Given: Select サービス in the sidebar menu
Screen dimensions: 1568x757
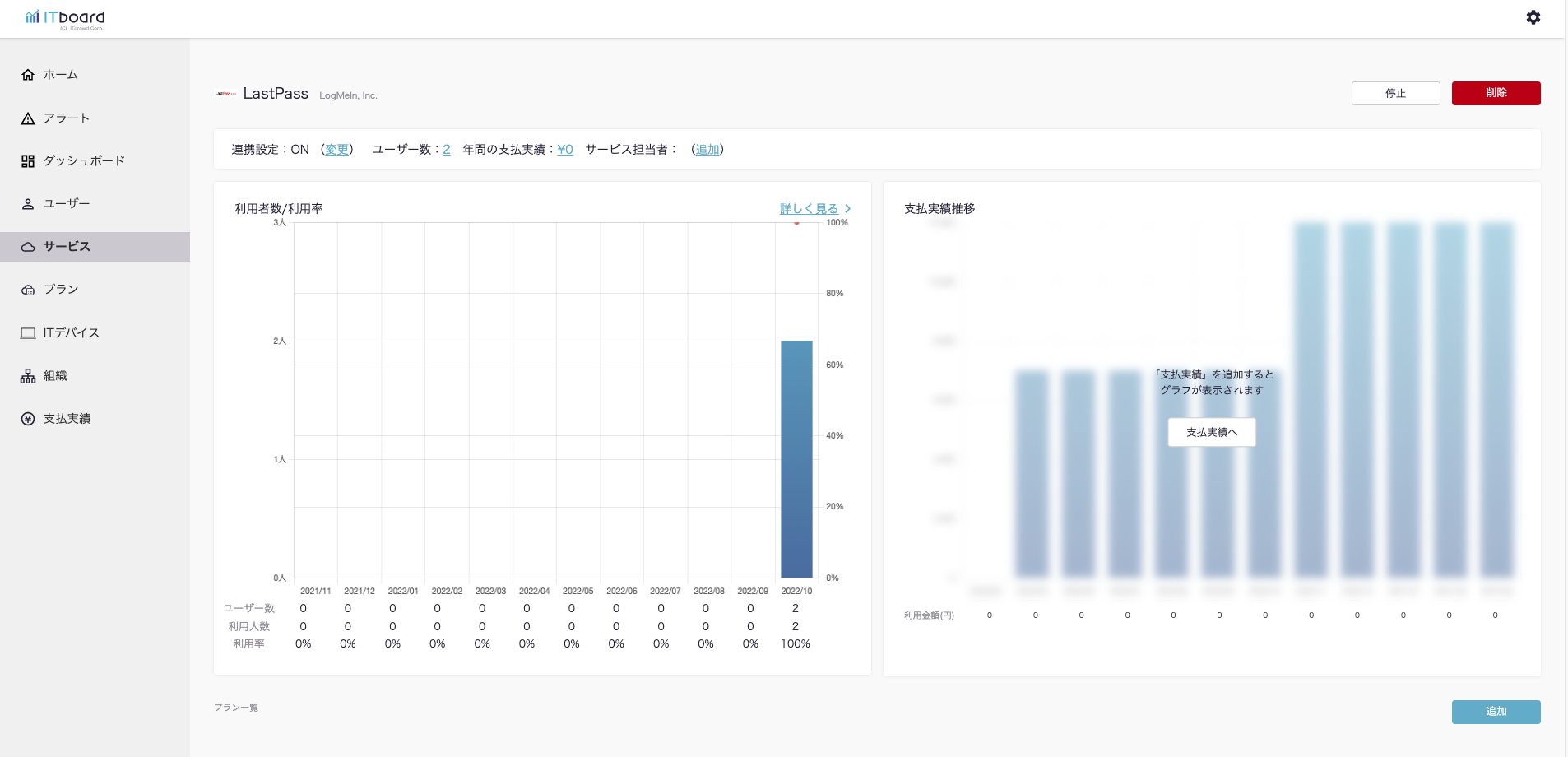Looking at the screenshot, I should (67, 247).
